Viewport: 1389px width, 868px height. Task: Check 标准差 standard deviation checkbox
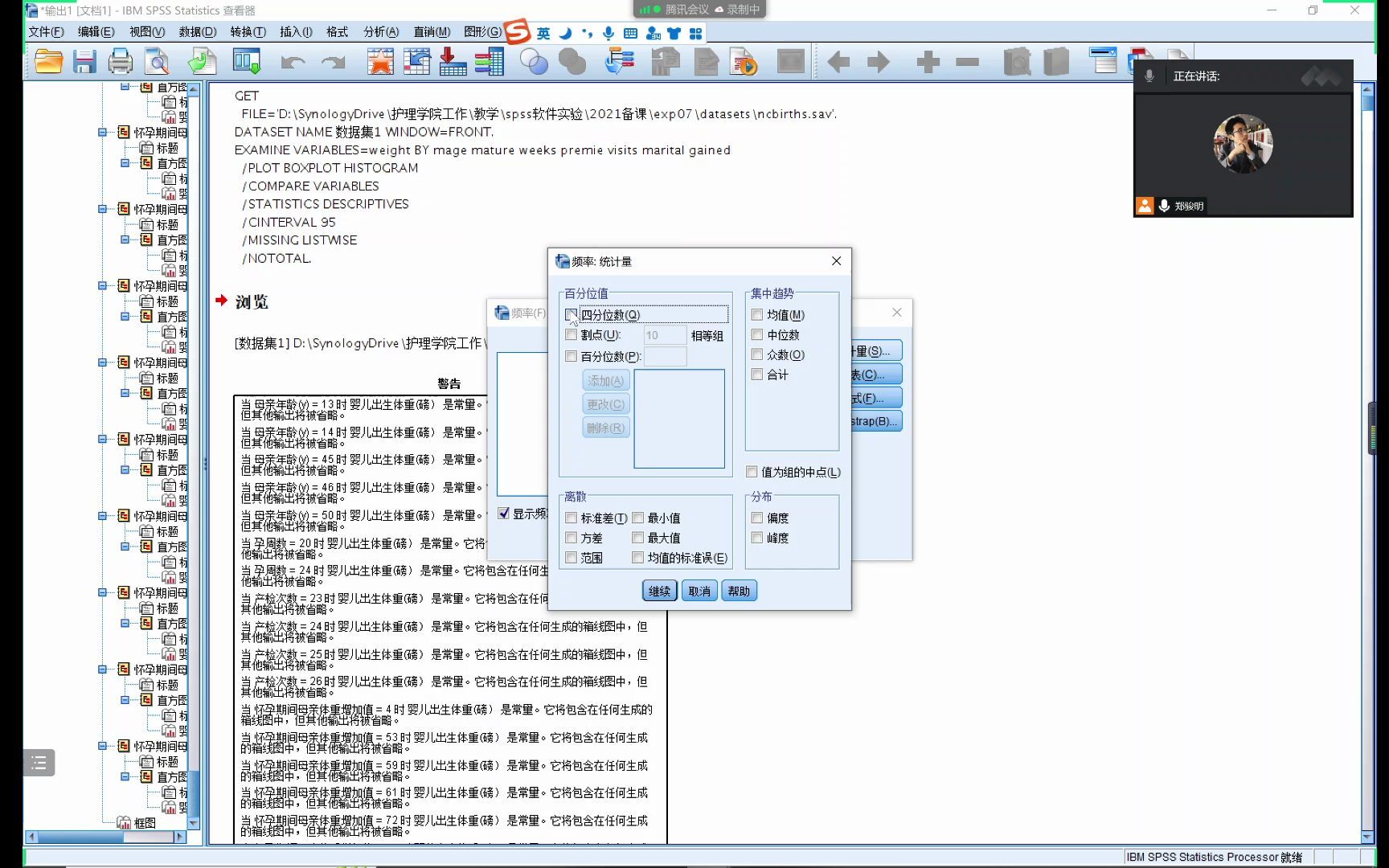pos(571,518)
